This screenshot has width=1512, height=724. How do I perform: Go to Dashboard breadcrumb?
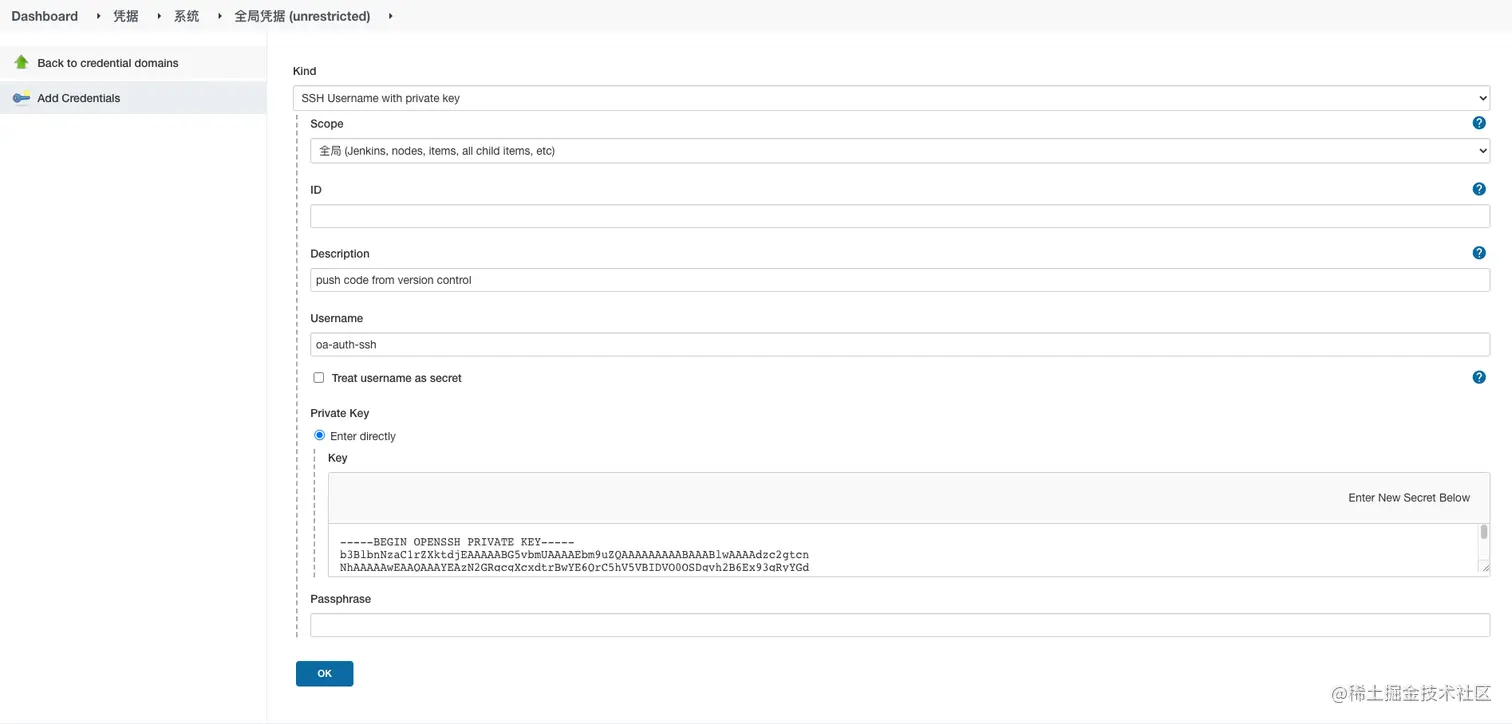tap(45, 16)
